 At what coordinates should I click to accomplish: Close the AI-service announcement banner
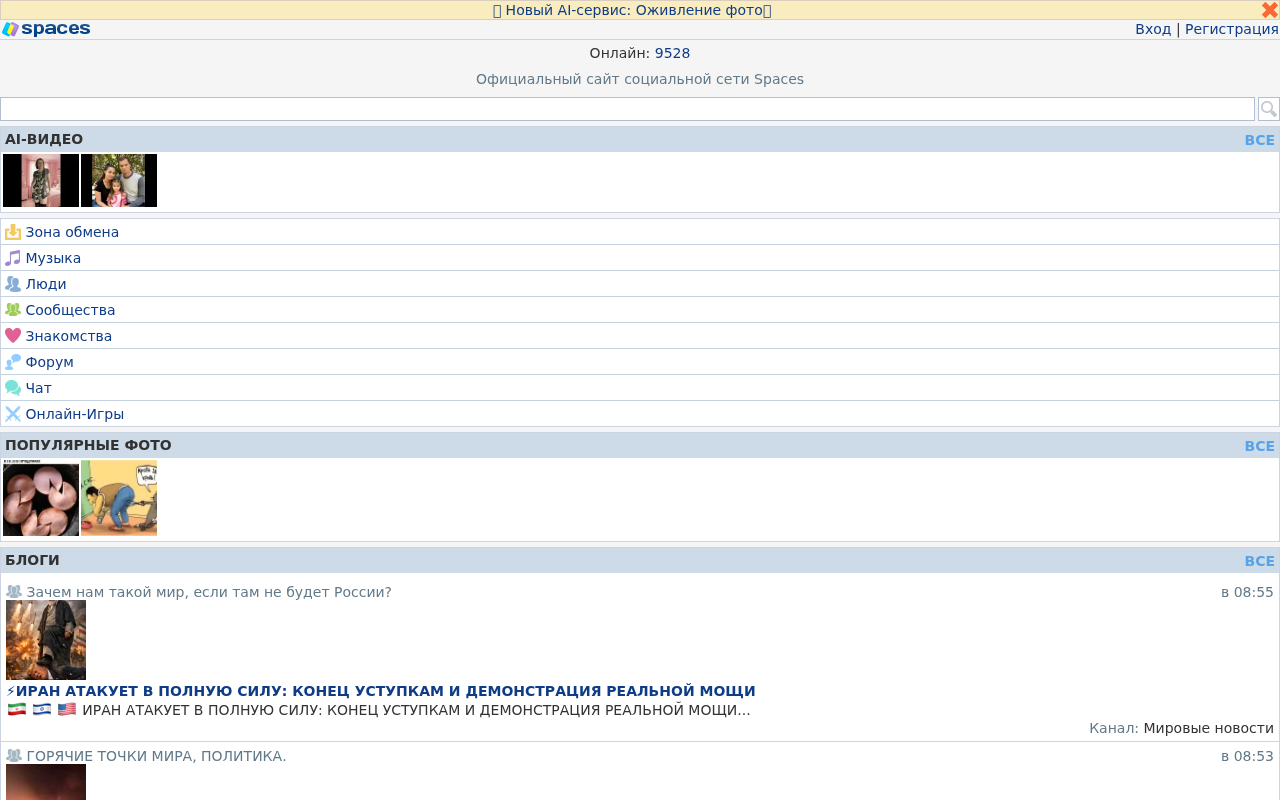1269,10
